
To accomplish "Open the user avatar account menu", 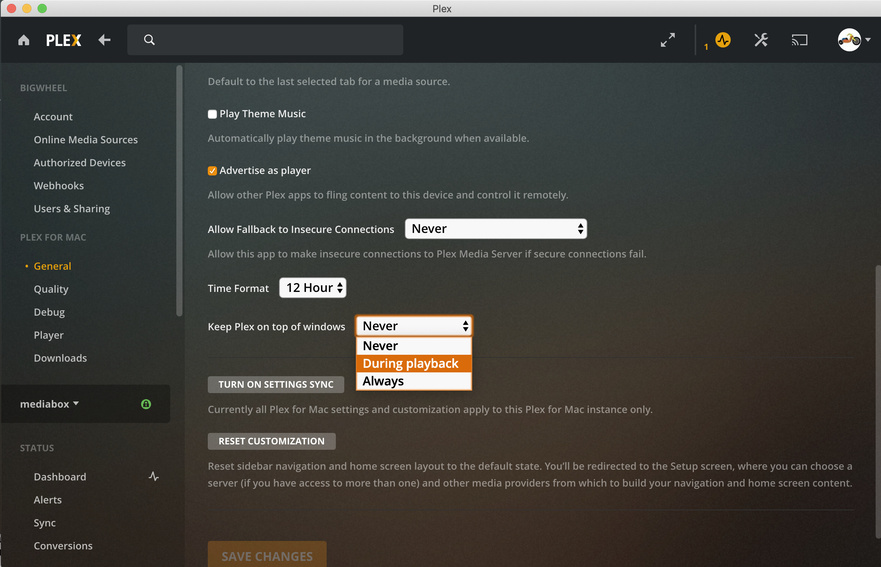I will pyautogui.click(x=849, y=40).
